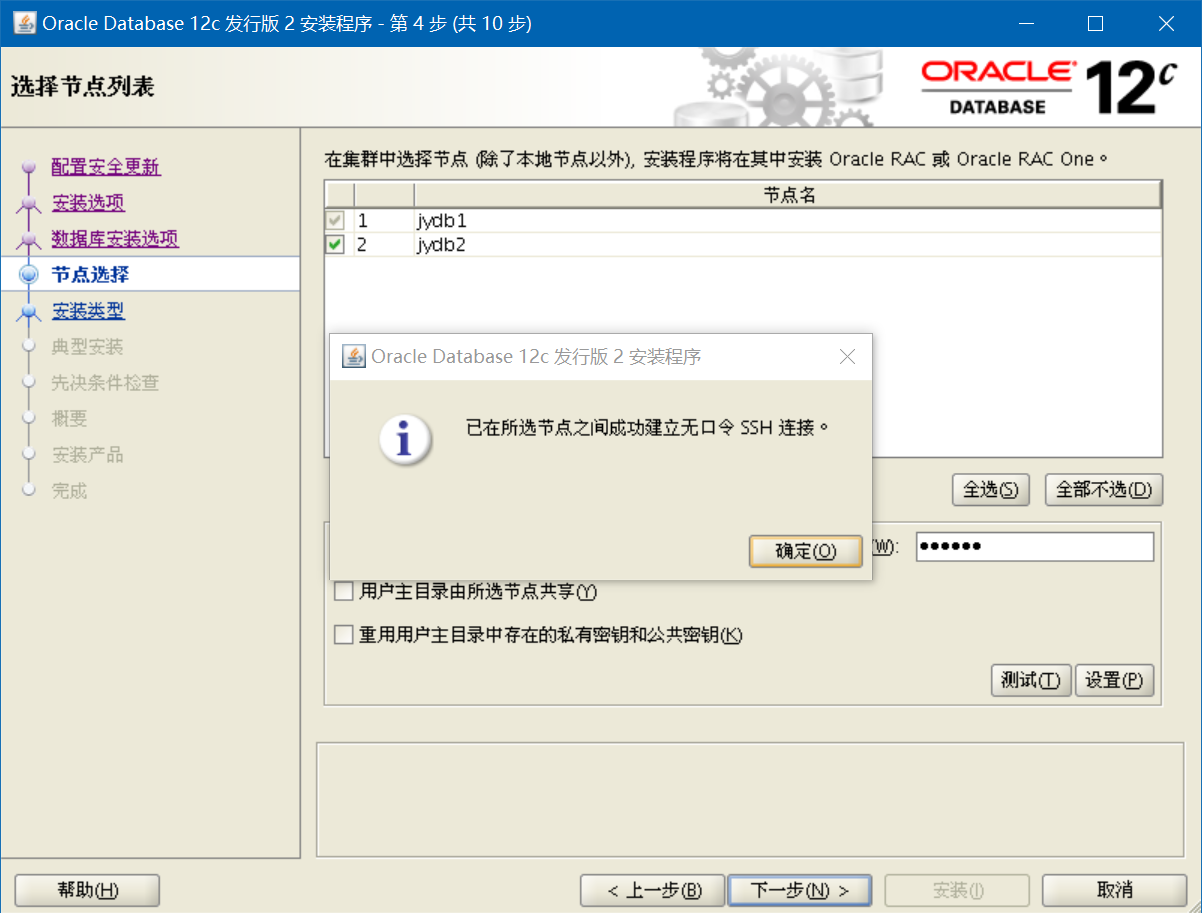Click the 全部不选(D) button
The height and width of the screenshot is (913, 1202).
pyautogui.click(x=1104, y=490)
